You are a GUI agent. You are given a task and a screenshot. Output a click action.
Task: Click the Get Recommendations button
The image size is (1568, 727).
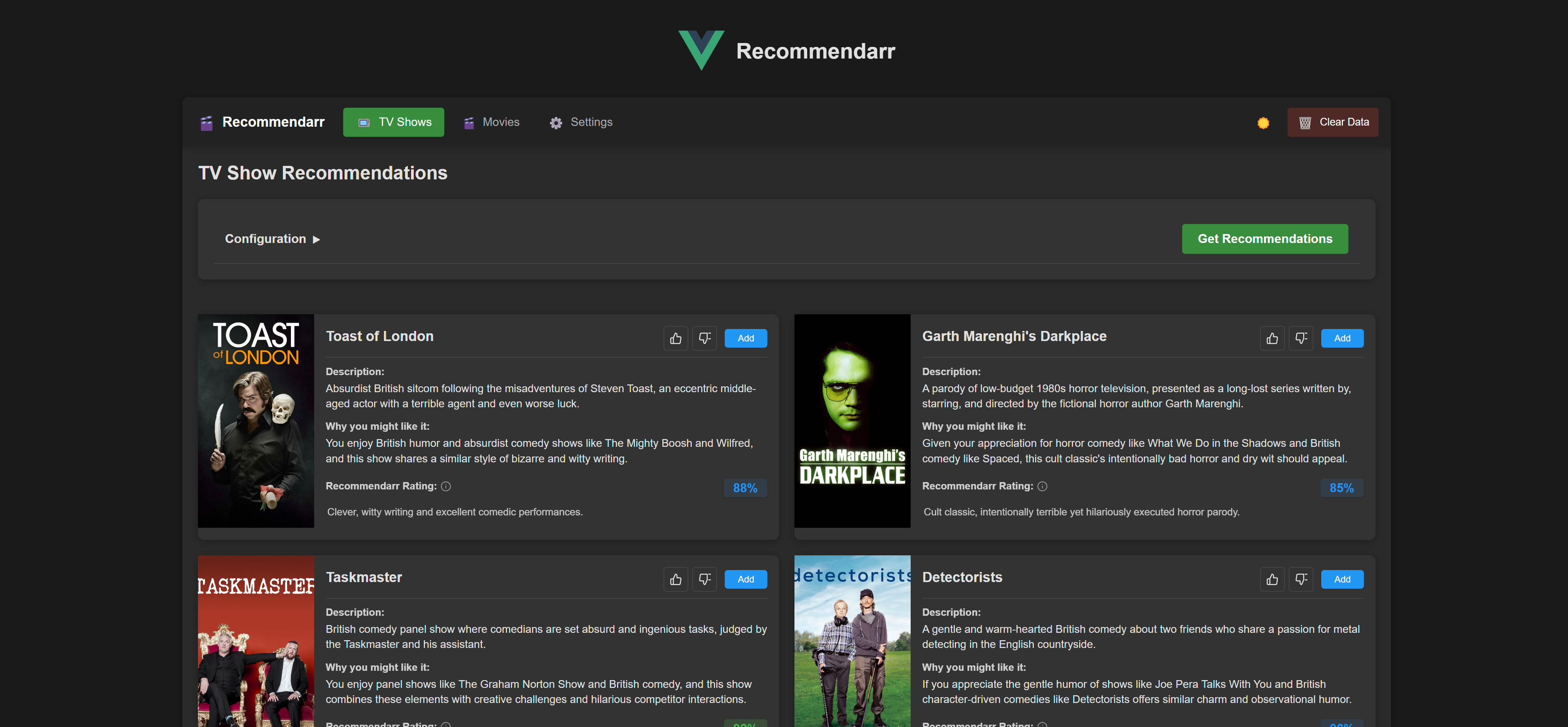pos(1264,239)
